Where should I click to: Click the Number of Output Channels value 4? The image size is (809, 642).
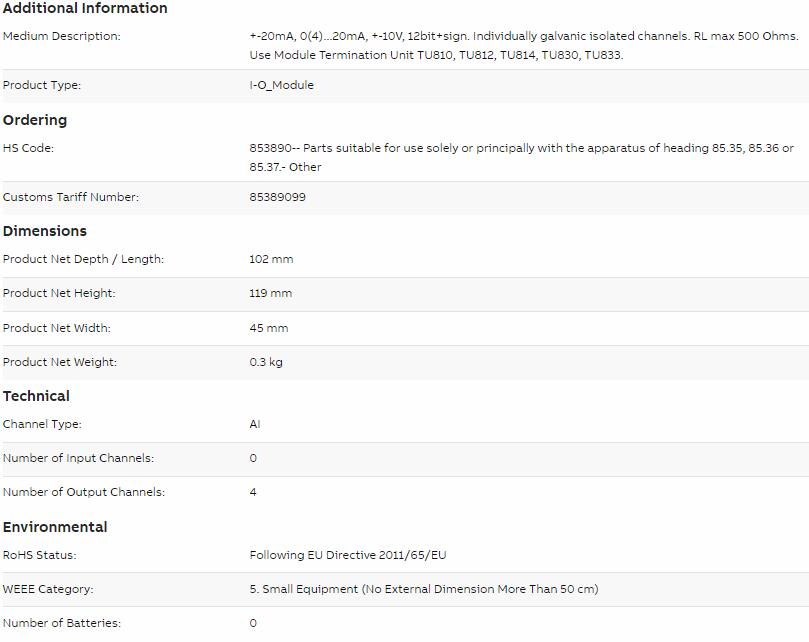253,492
